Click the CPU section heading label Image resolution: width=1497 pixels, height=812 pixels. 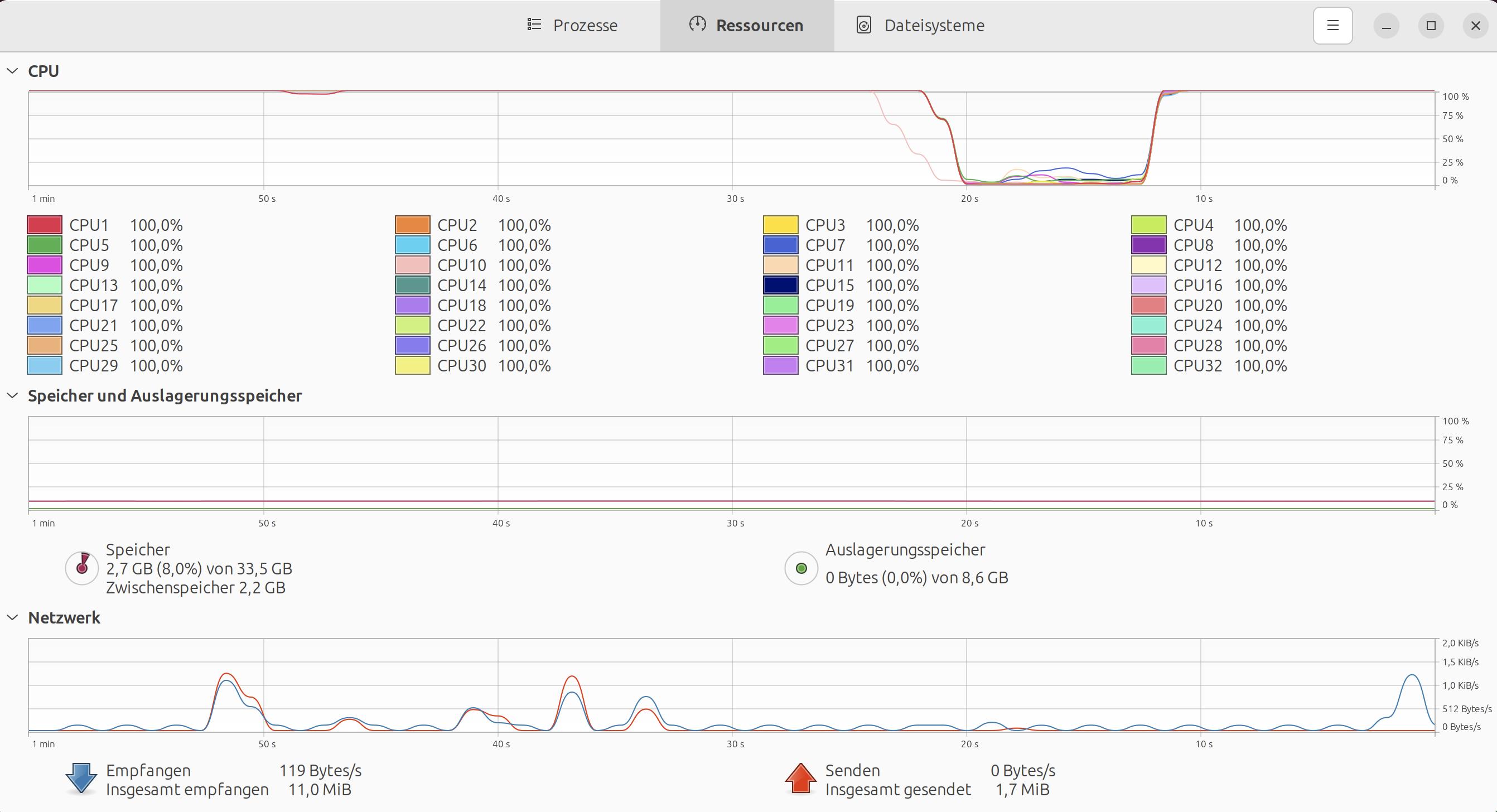(x=44, y=71)
